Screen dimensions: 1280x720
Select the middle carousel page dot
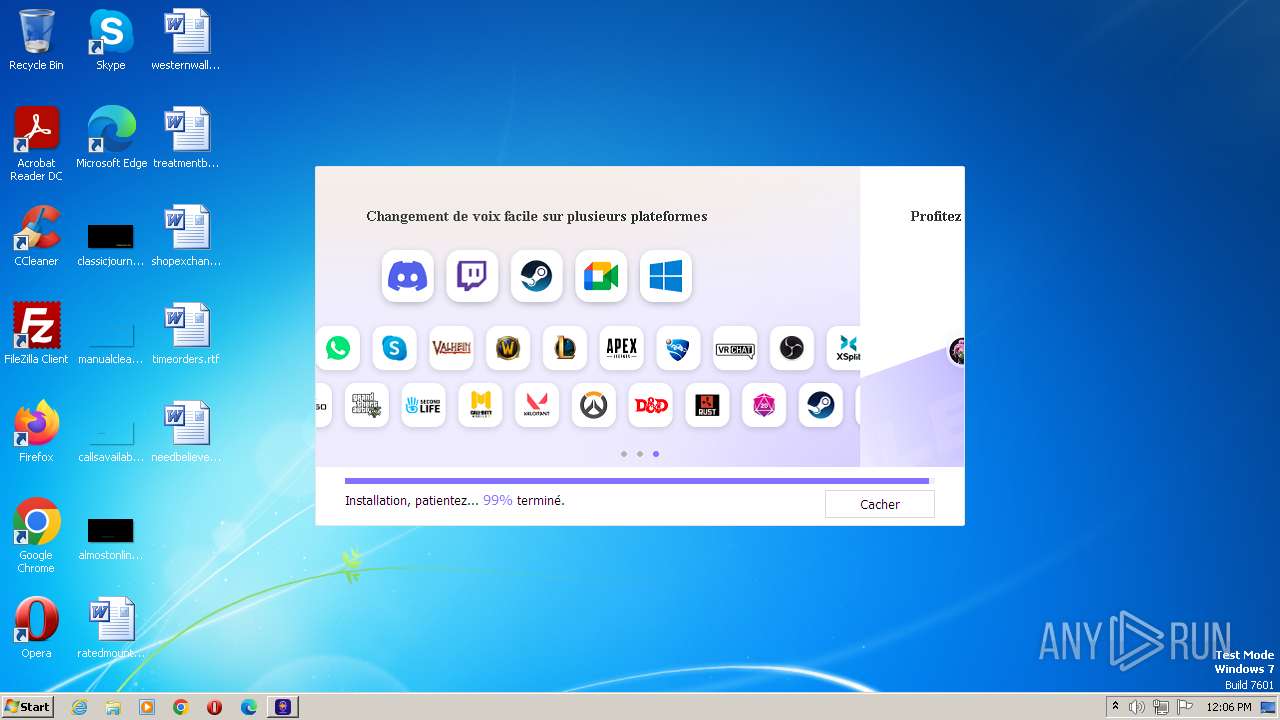point(640,454)
